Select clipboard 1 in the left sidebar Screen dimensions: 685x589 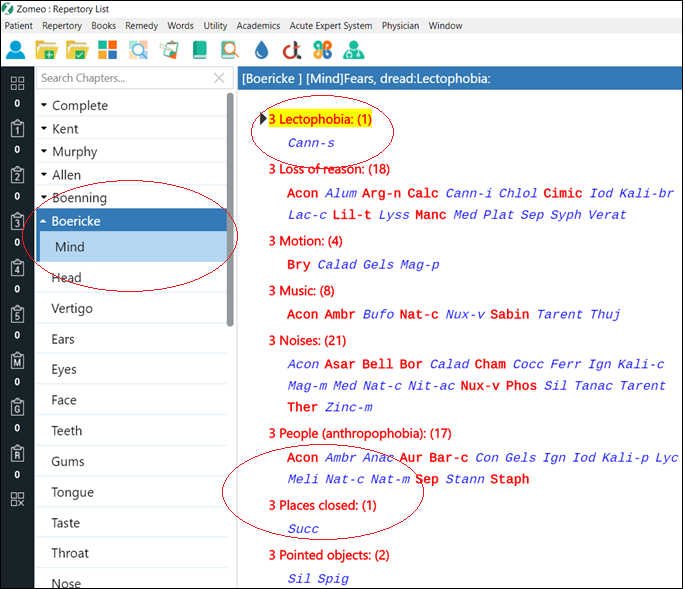[17, 129]
